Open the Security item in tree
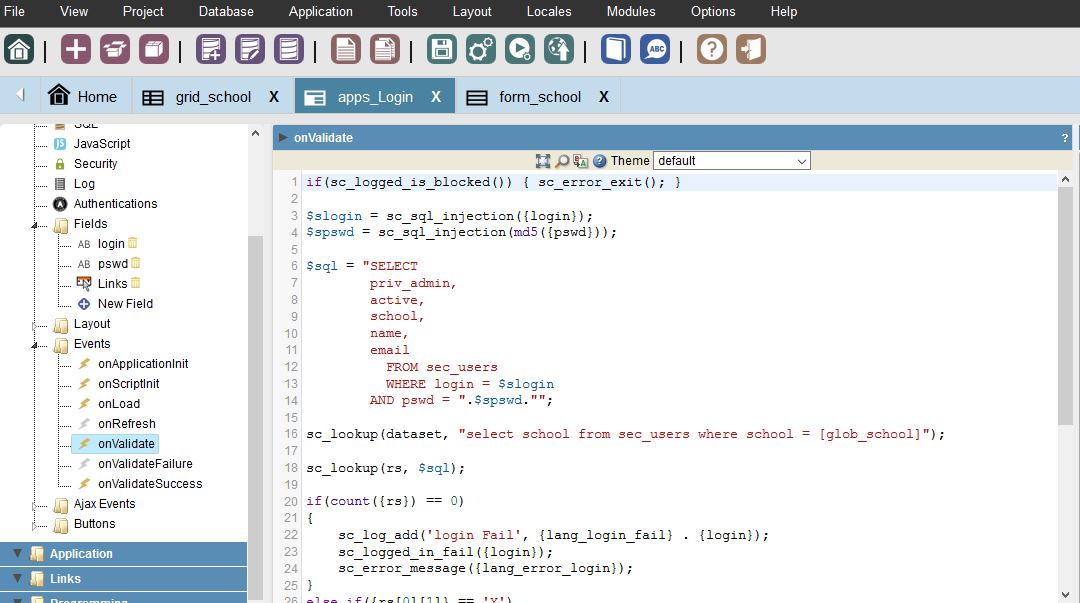This screenshot has width=1080, height=603. [95, 164]
